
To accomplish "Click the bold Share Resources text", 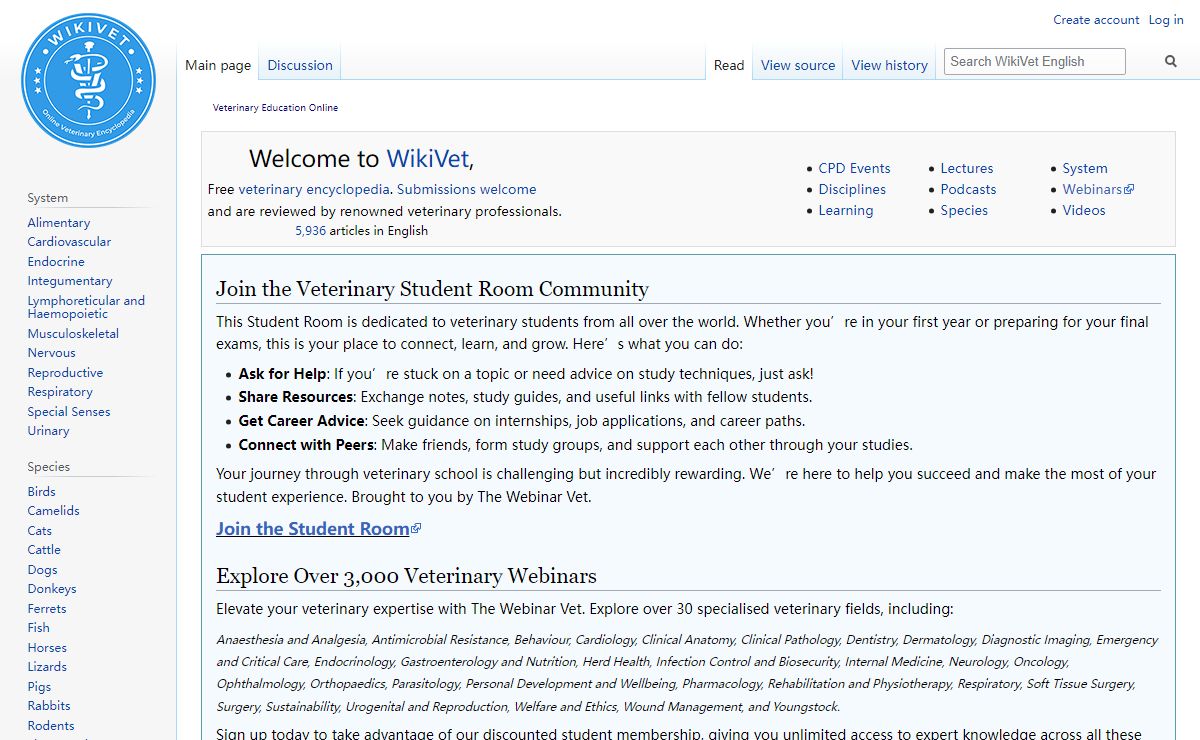I will tap(296, 397).
